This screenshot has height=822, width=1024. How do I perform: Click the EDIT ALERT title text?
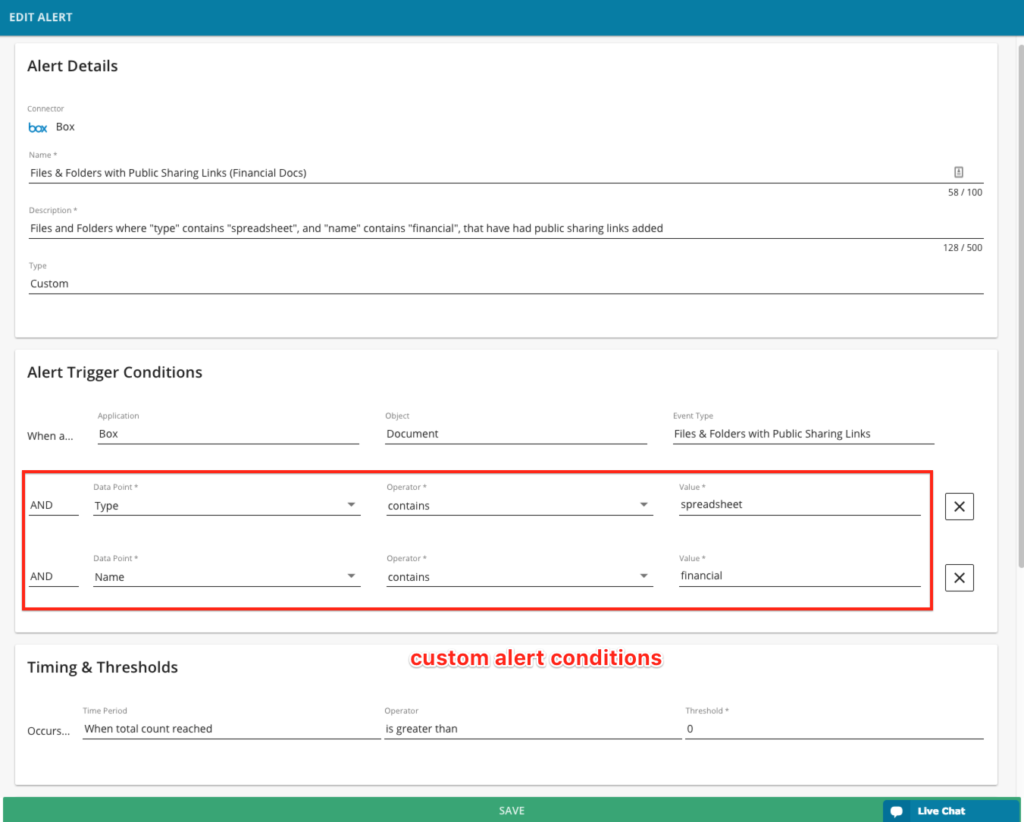40,18
